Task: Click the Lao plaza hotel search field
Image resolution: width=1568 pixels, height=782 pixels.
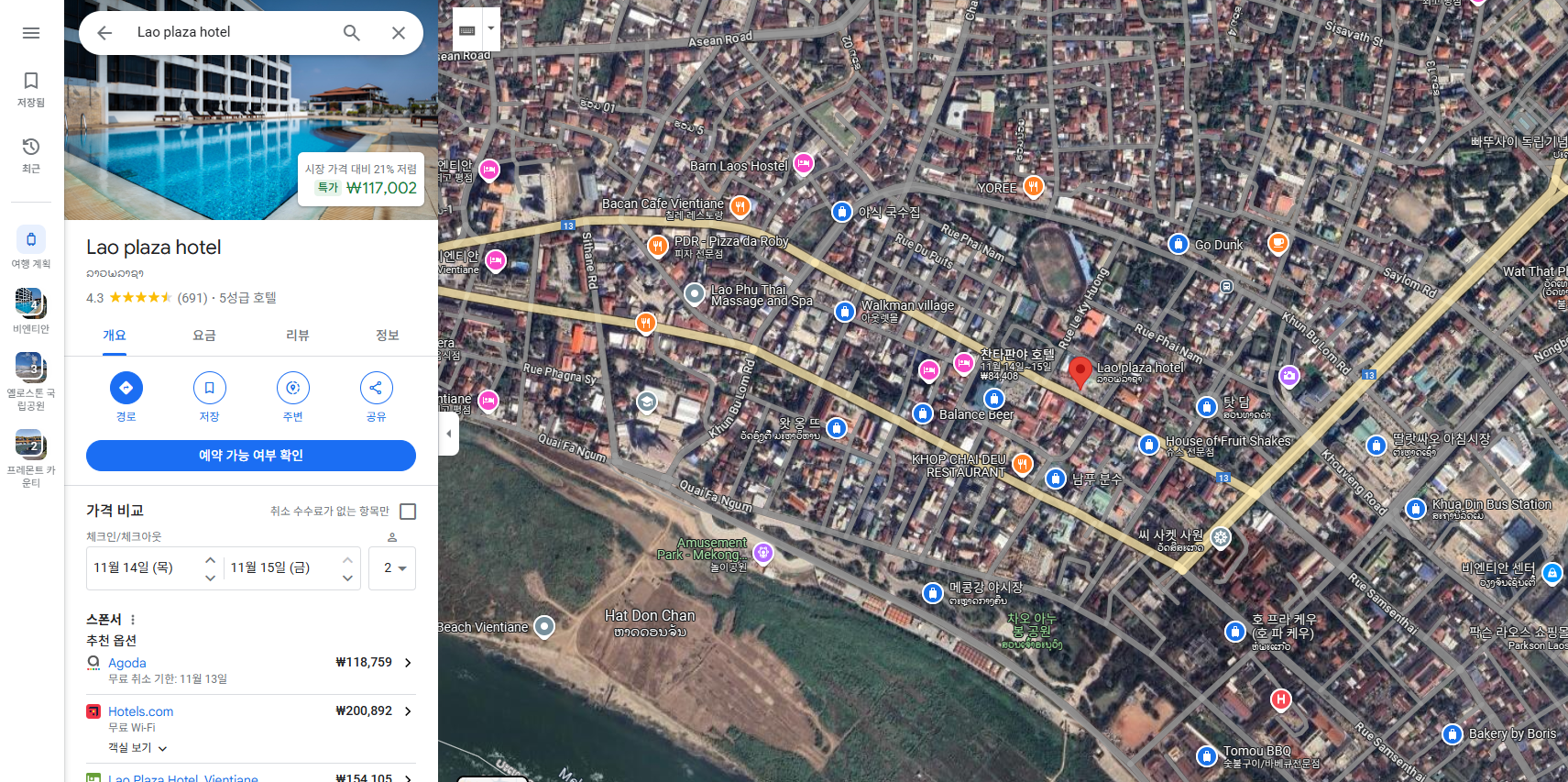Action: click(229, 32)
